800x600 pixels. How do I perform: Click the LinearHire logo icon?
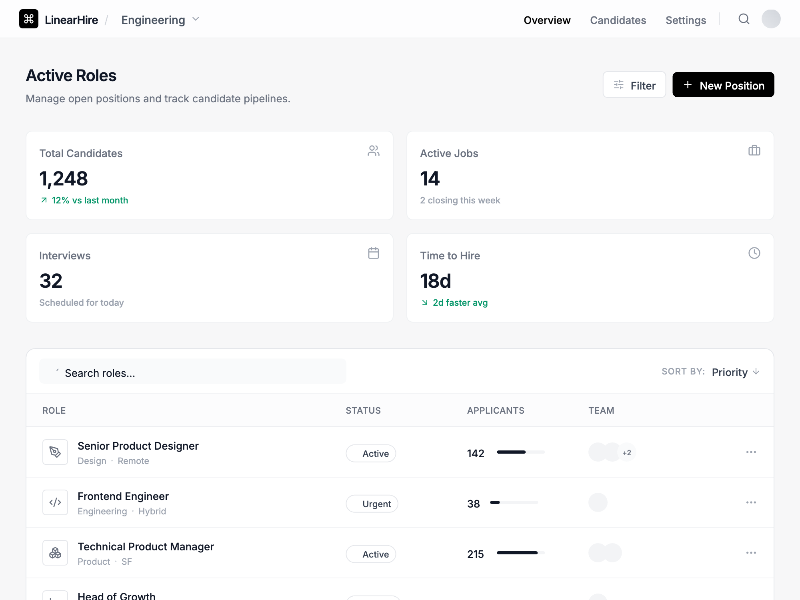(x=29, y=19)
